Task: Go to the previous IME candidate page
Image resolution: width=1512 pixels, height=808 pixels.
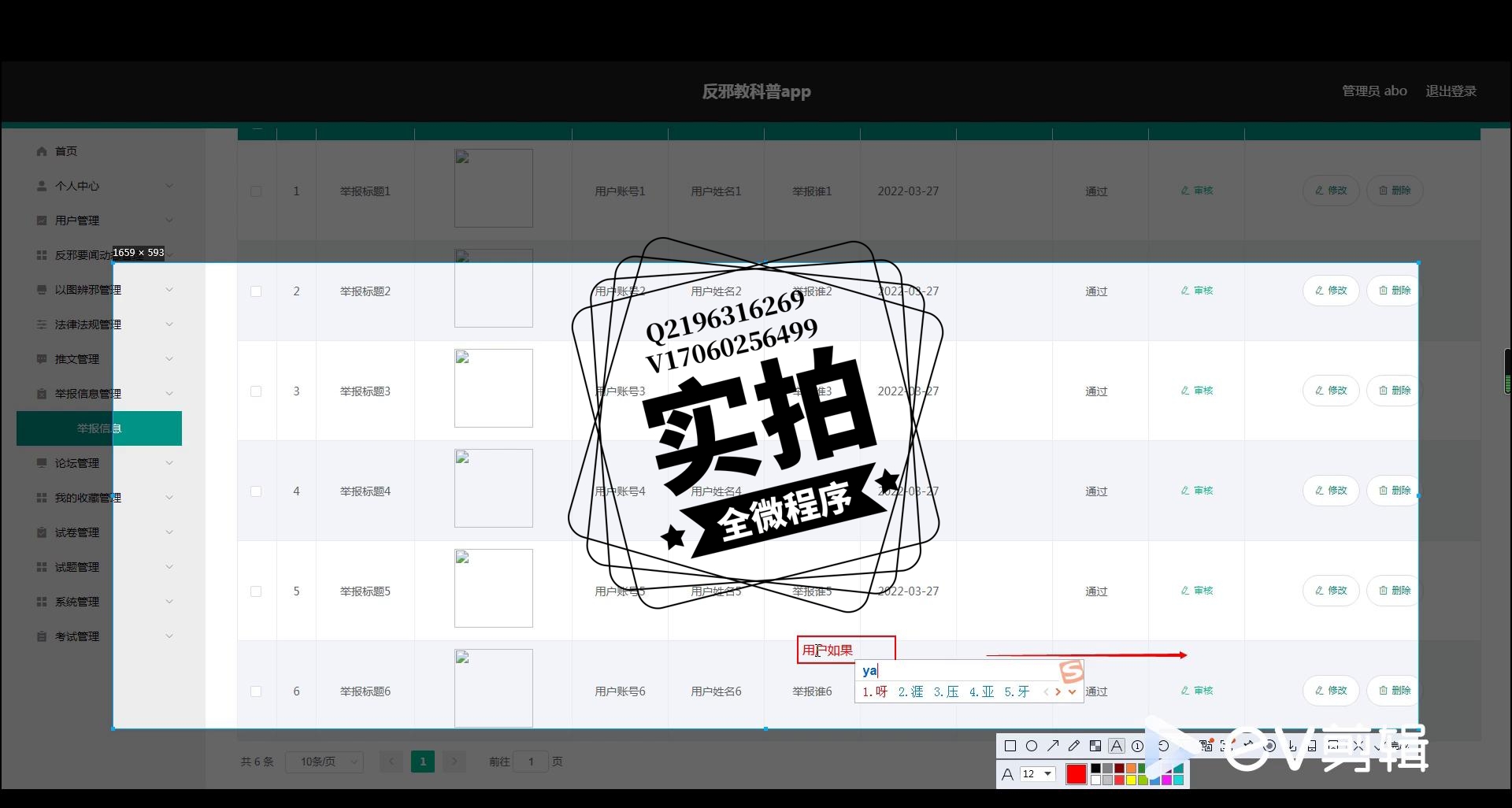Action: pyautogui.click(x=1046, y=691)
